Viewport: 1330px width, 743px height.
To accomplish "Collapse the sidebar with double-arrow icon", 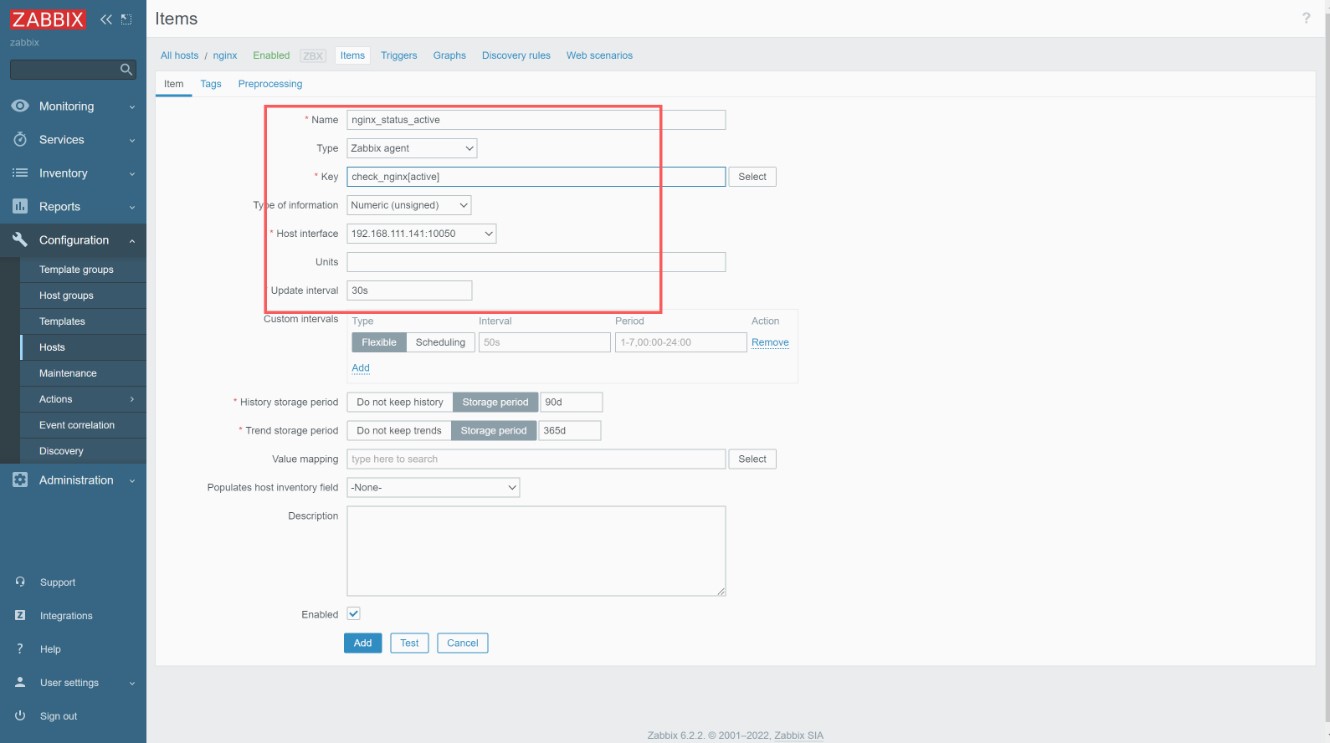I will coord(106,19).
